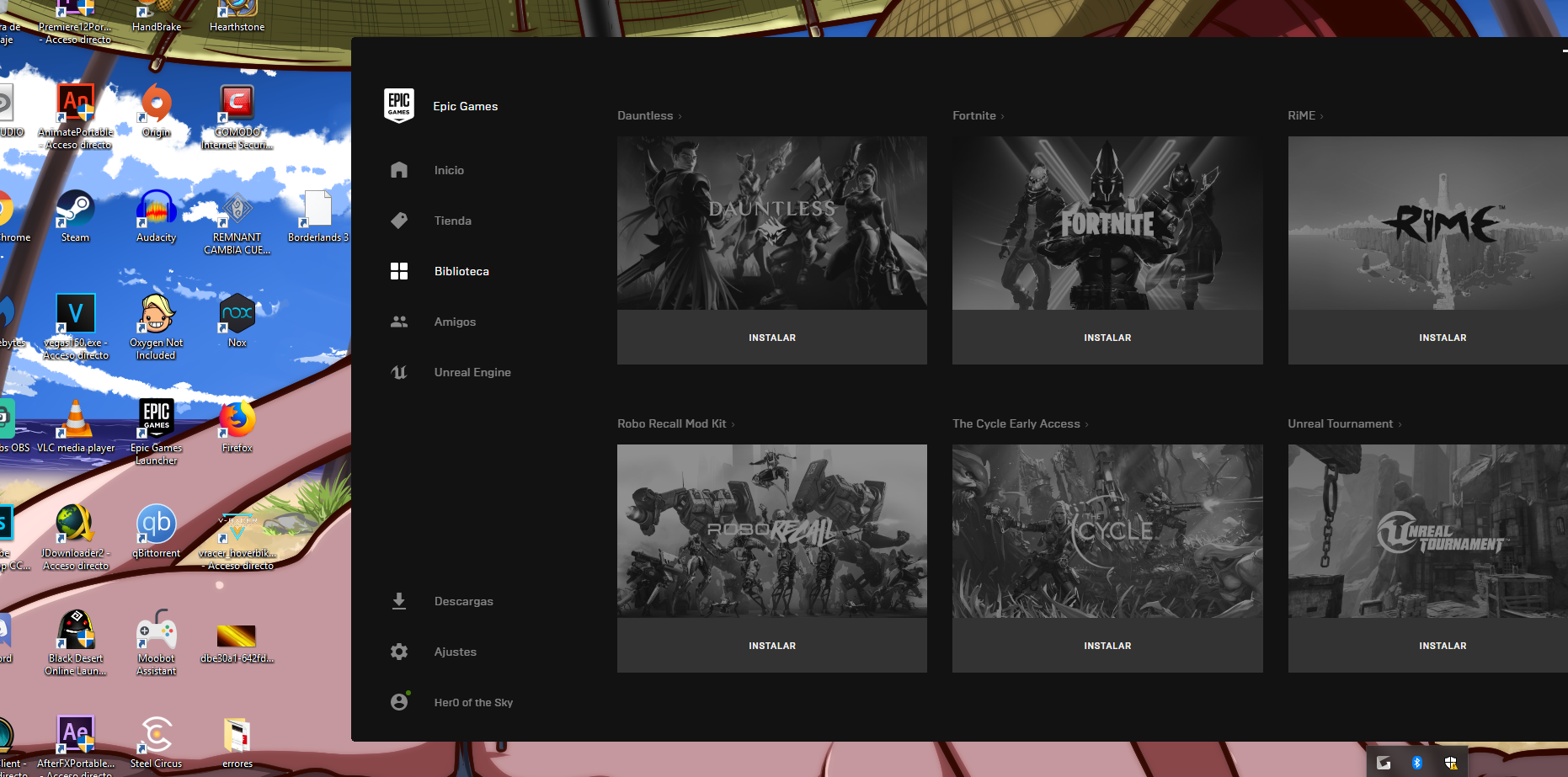Switch to Biblioteca in the sidebar
The height and width of the screenshot is (777, 1568).
(461, 271)
